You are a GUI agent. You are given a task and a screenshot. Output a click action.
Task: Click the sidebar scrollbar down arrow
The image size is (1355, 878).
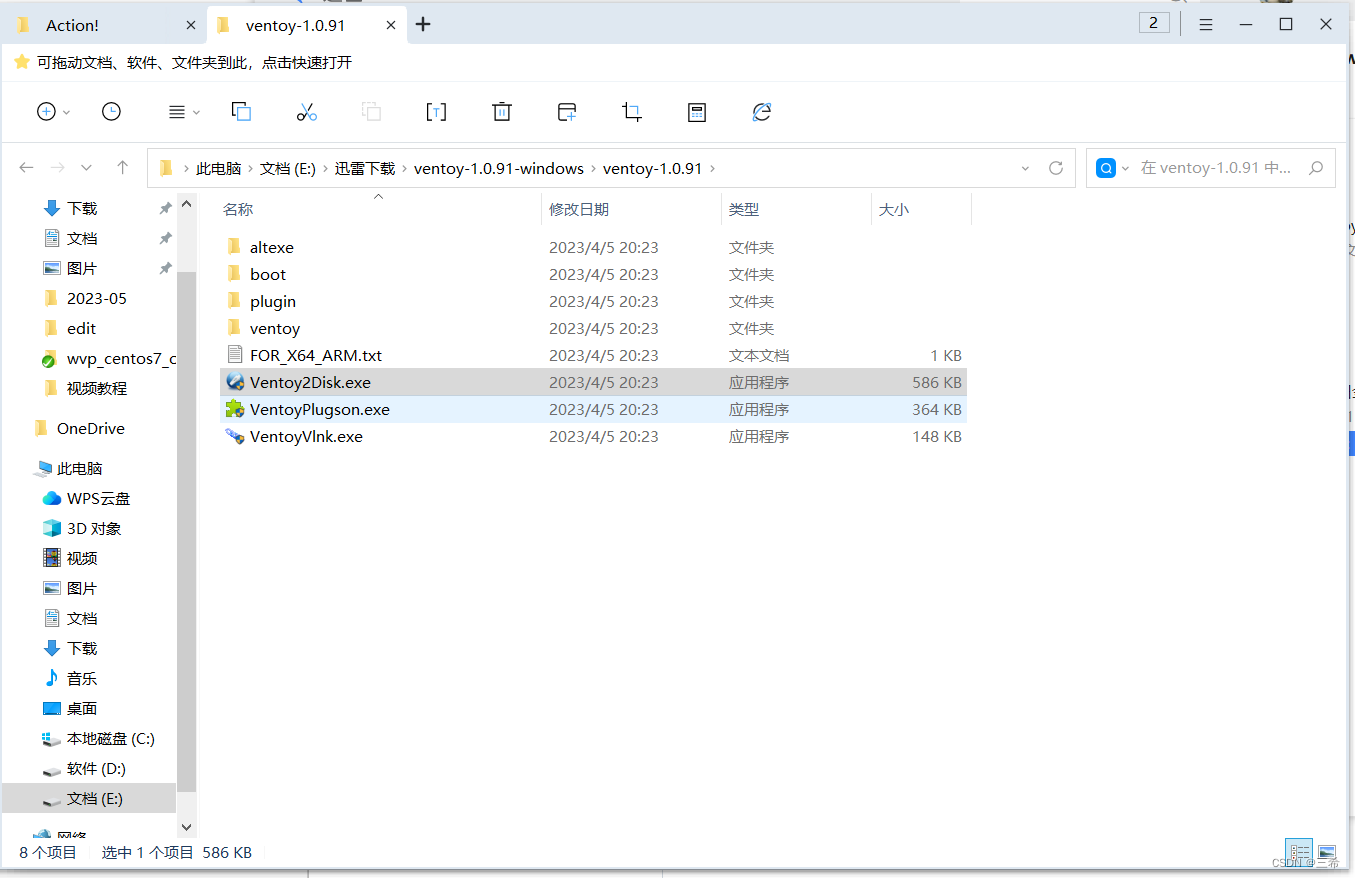pos(186,827)
